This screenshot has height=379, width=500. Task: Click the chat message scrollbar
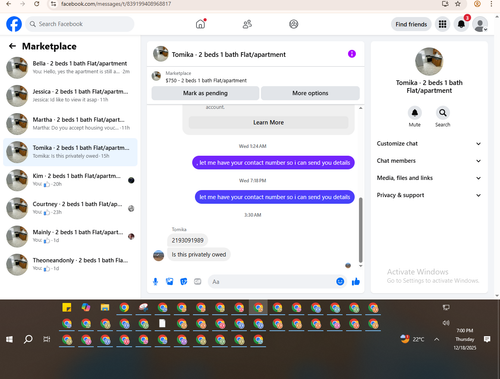pyautogui.click(x=360, y=230)
